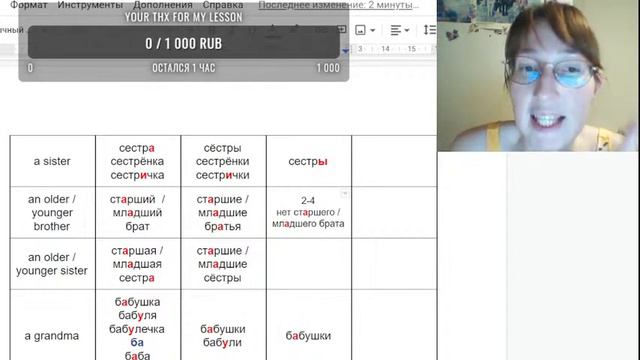
Task: Select the right indent marker on the ruler
Action: coord(346,51)
